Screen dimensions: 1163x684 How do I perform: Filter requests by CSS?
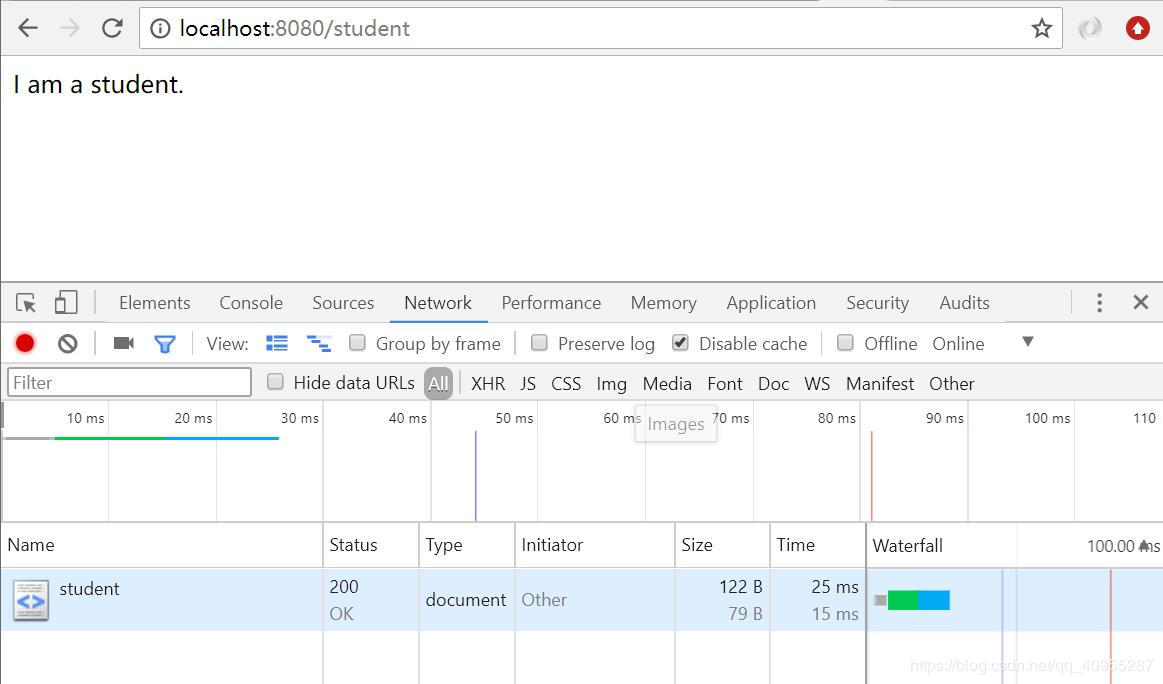(x=566, y=384)
